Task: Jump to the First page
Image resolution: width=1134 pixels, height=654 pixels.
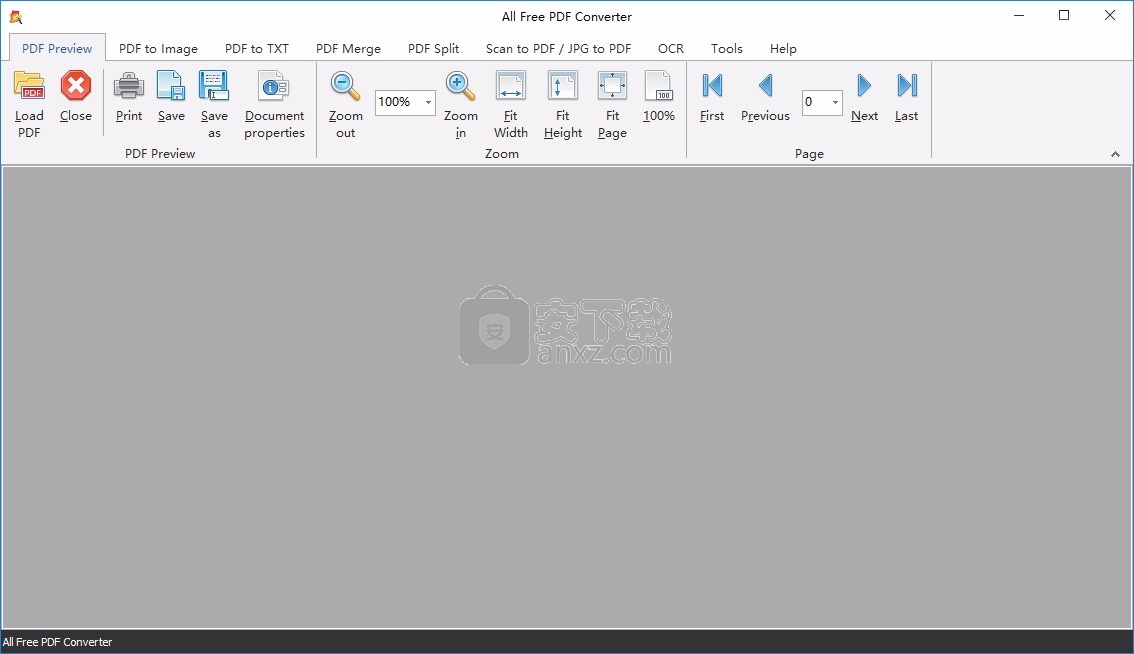Action: tap(712, 87)
